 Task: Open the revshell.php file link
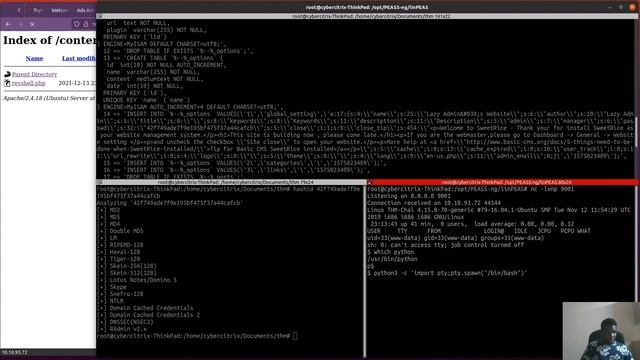(29, 83)
